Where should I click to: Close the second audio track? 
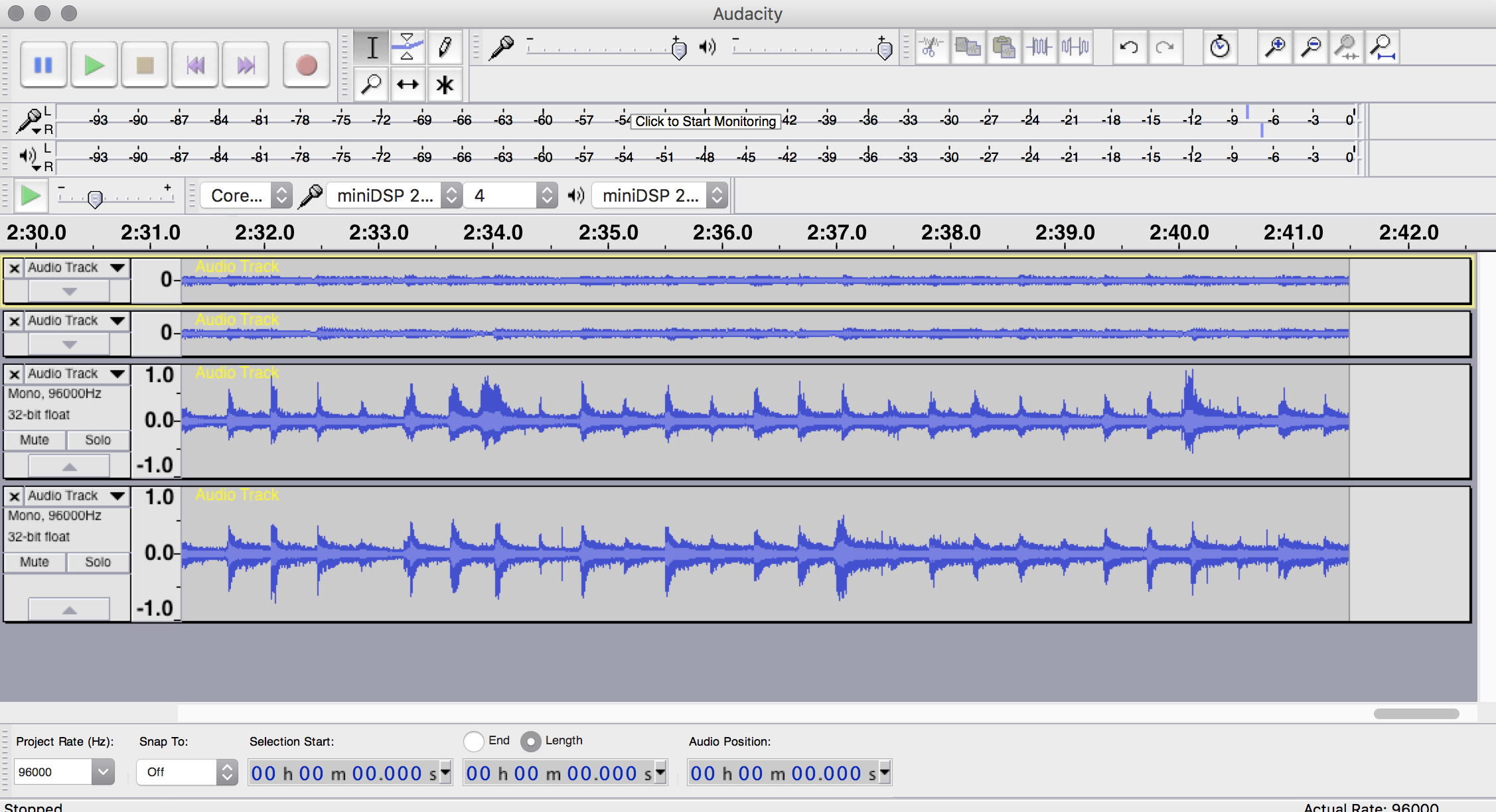(x=15, y=321)
